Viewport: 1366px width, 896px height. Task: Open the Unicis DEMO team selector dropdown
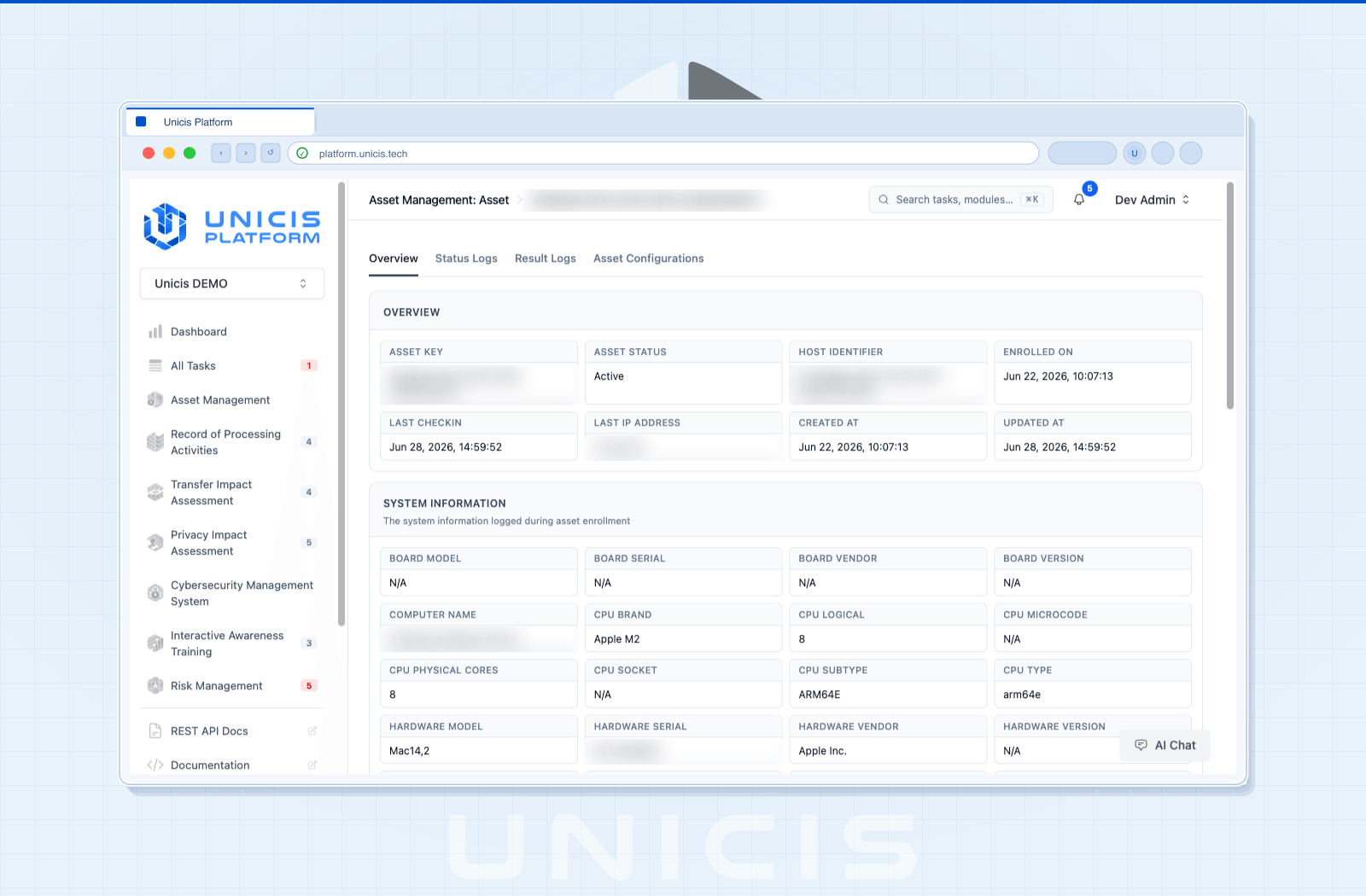coord(232,283)
